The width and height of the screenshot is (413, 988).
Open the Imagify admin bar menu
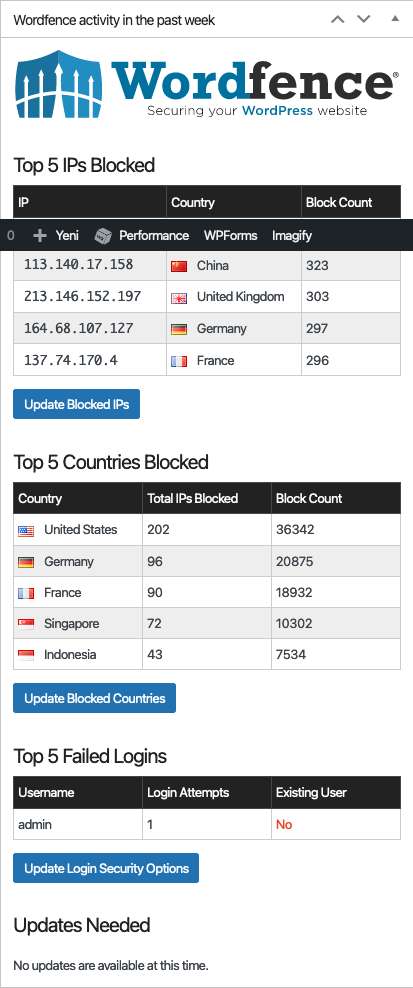[x=292, y=236]
